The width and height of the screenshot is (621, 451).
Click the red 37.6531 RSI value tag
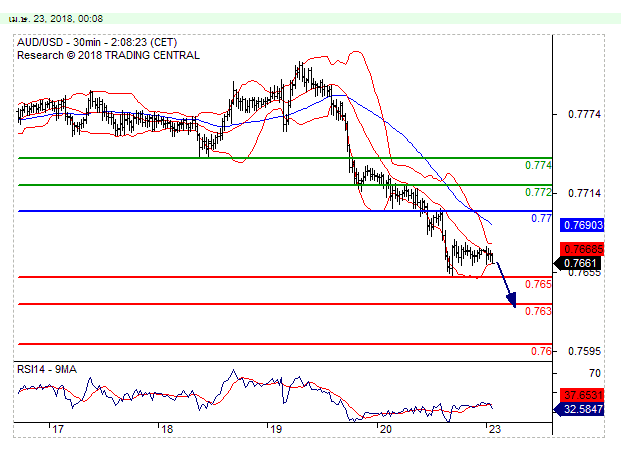click(582, 395)
